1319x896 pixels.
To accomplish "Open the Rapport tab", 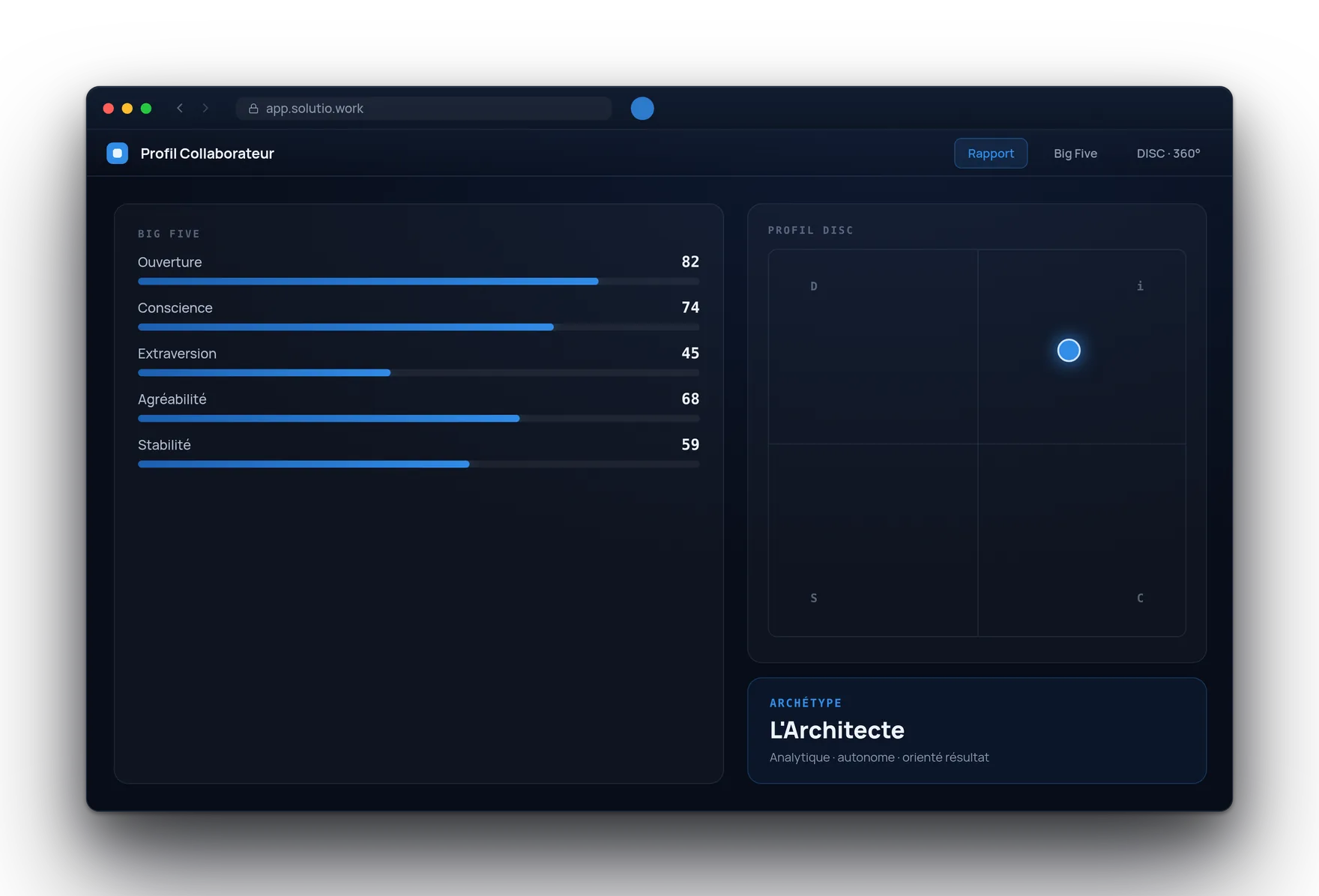I will [x=991, y=153].
